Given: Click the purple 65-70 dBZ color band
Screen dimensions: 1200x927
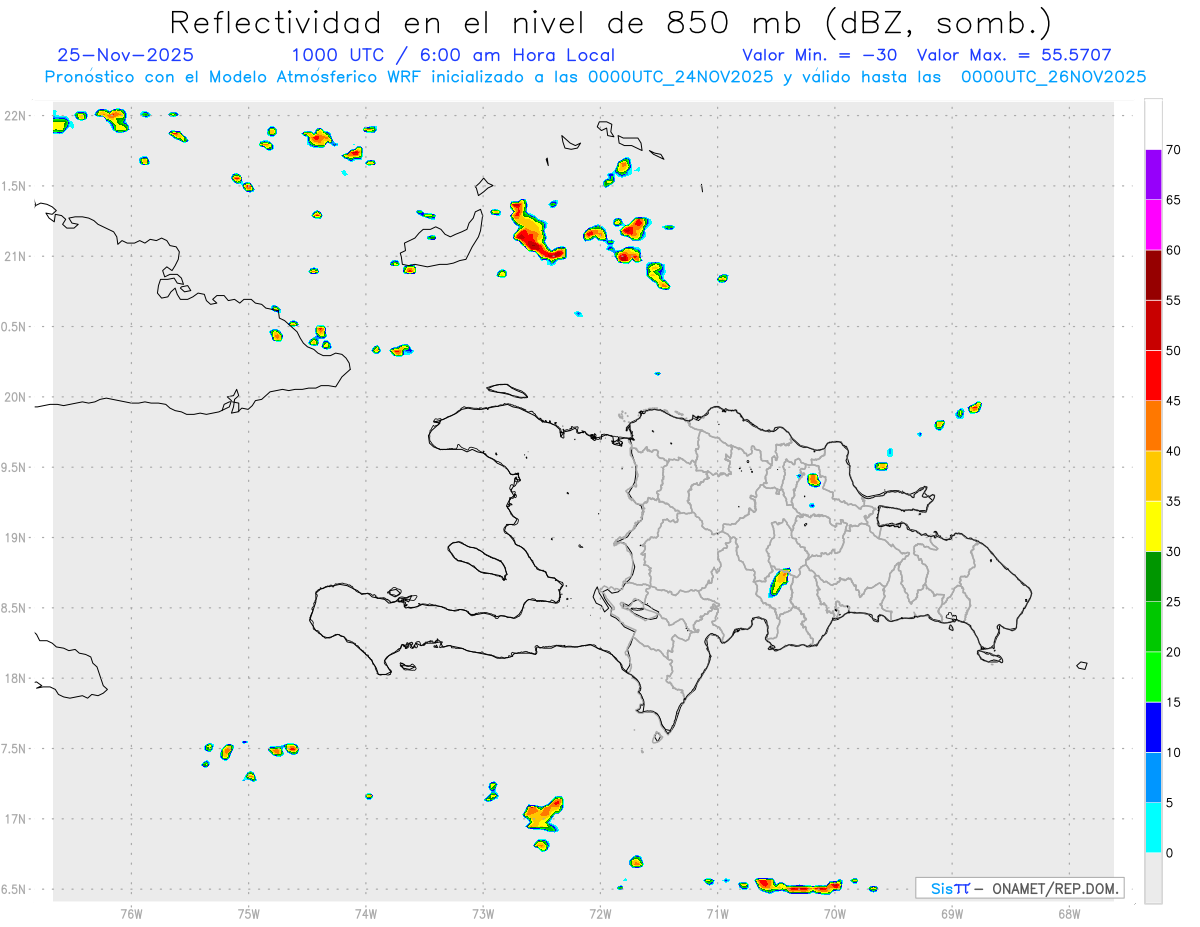Looking at the screenshot, I should point(1153,175).
